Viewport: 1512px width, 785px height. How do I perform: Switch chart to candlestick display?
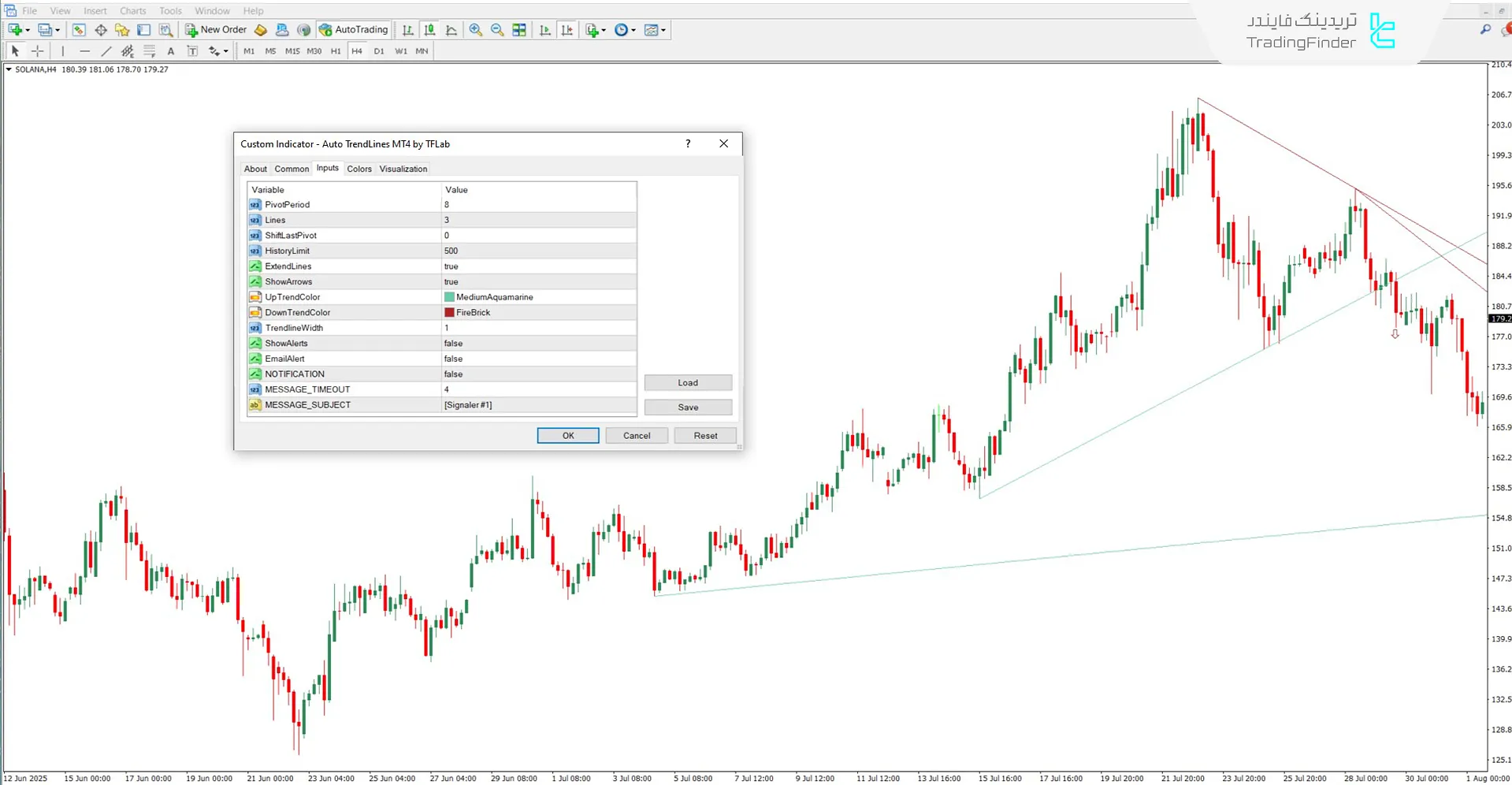[x=429, y=30]
